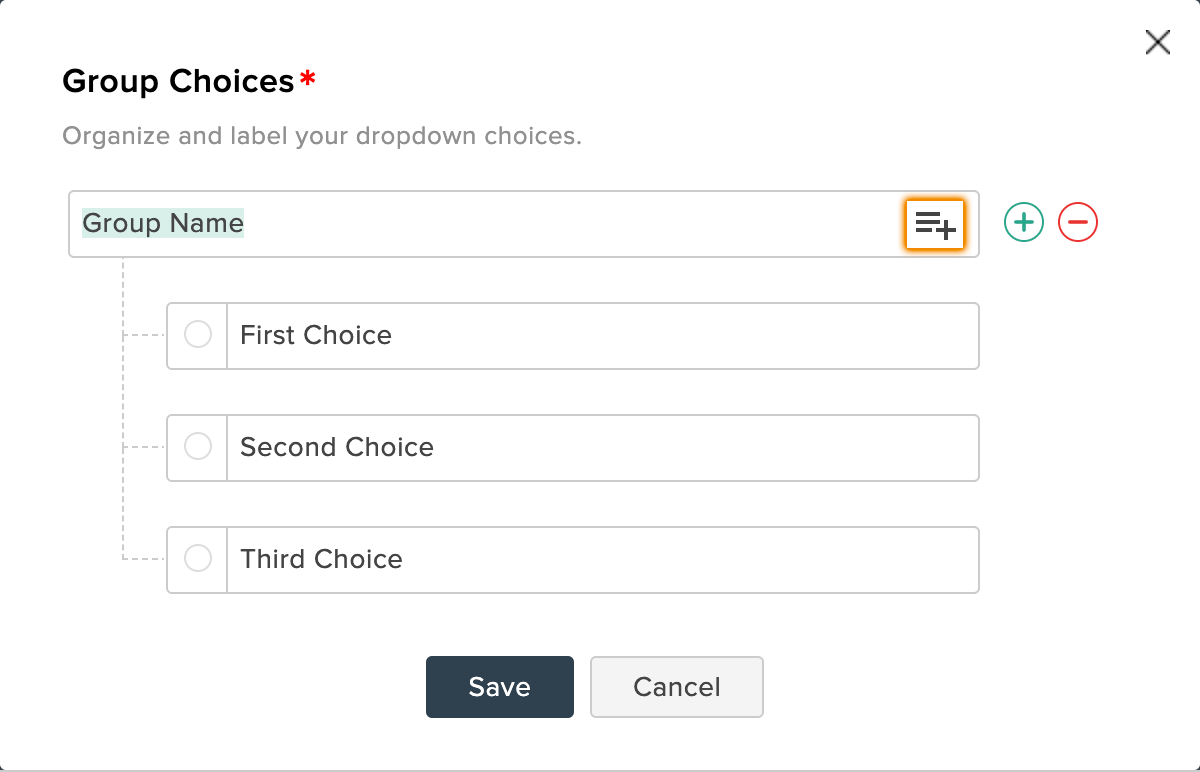The width and height of the screenshot is (1200, 772).
Task: Remove the group using red minus icon
Action: [1078, 222]
